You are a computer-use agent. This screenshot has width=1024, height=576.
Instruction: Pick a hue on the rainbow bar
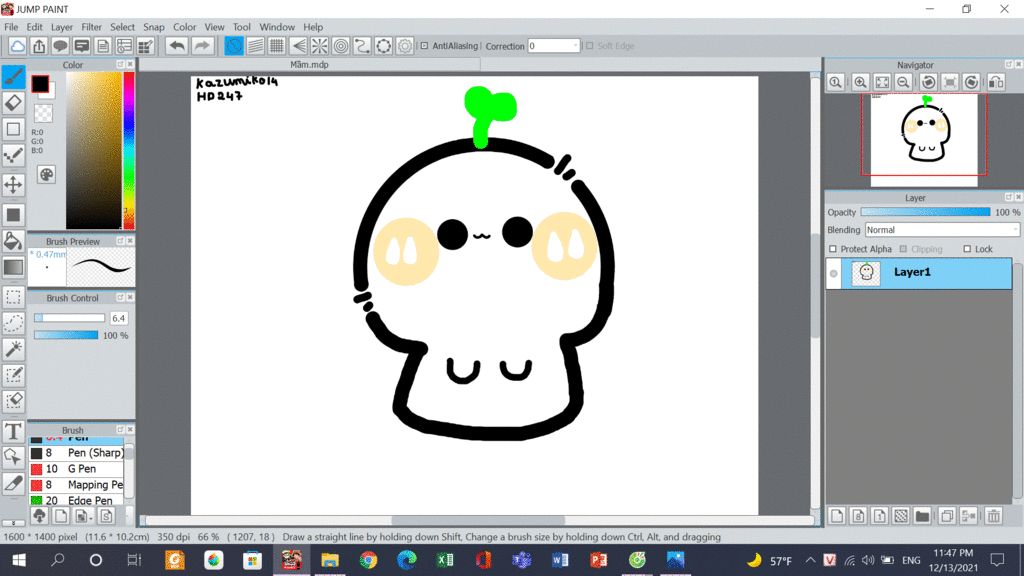129,150
